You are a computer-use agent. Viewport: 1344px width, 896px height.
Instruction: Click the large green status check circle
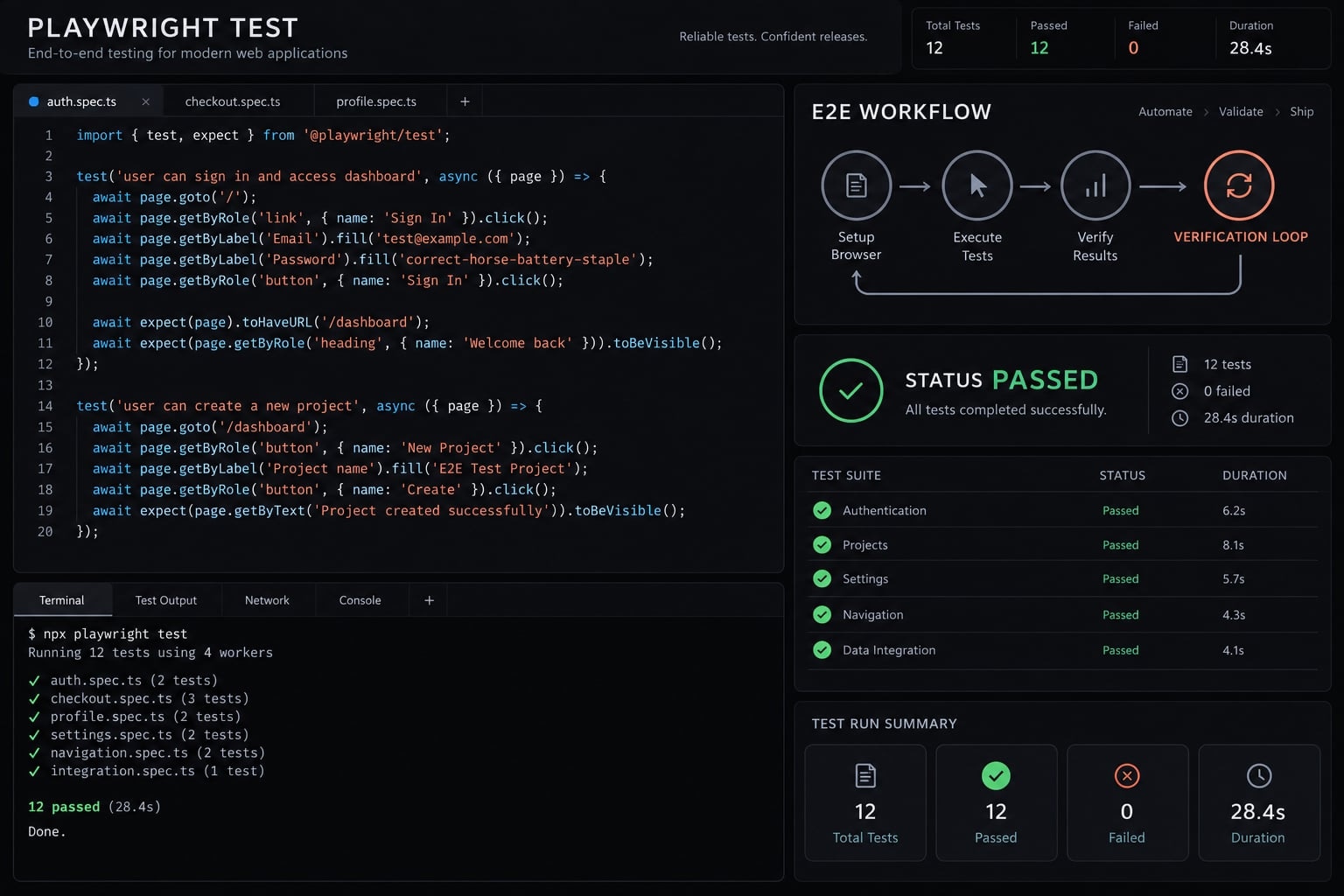pos(851,390)
